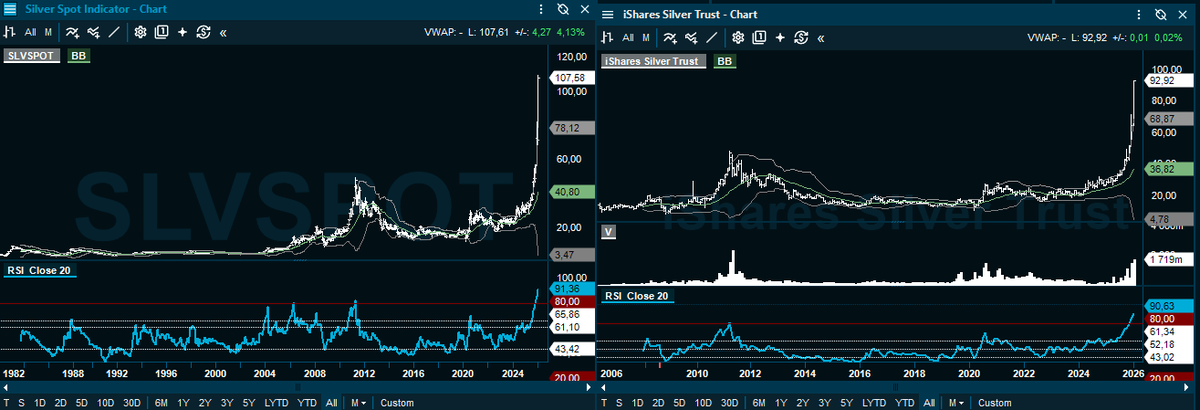Viewport: 1200px width, 410px height.
Task: Click the unlink icon in Silver Spot chart title bar
Action: pyautogui.click(x=563, y=9)
